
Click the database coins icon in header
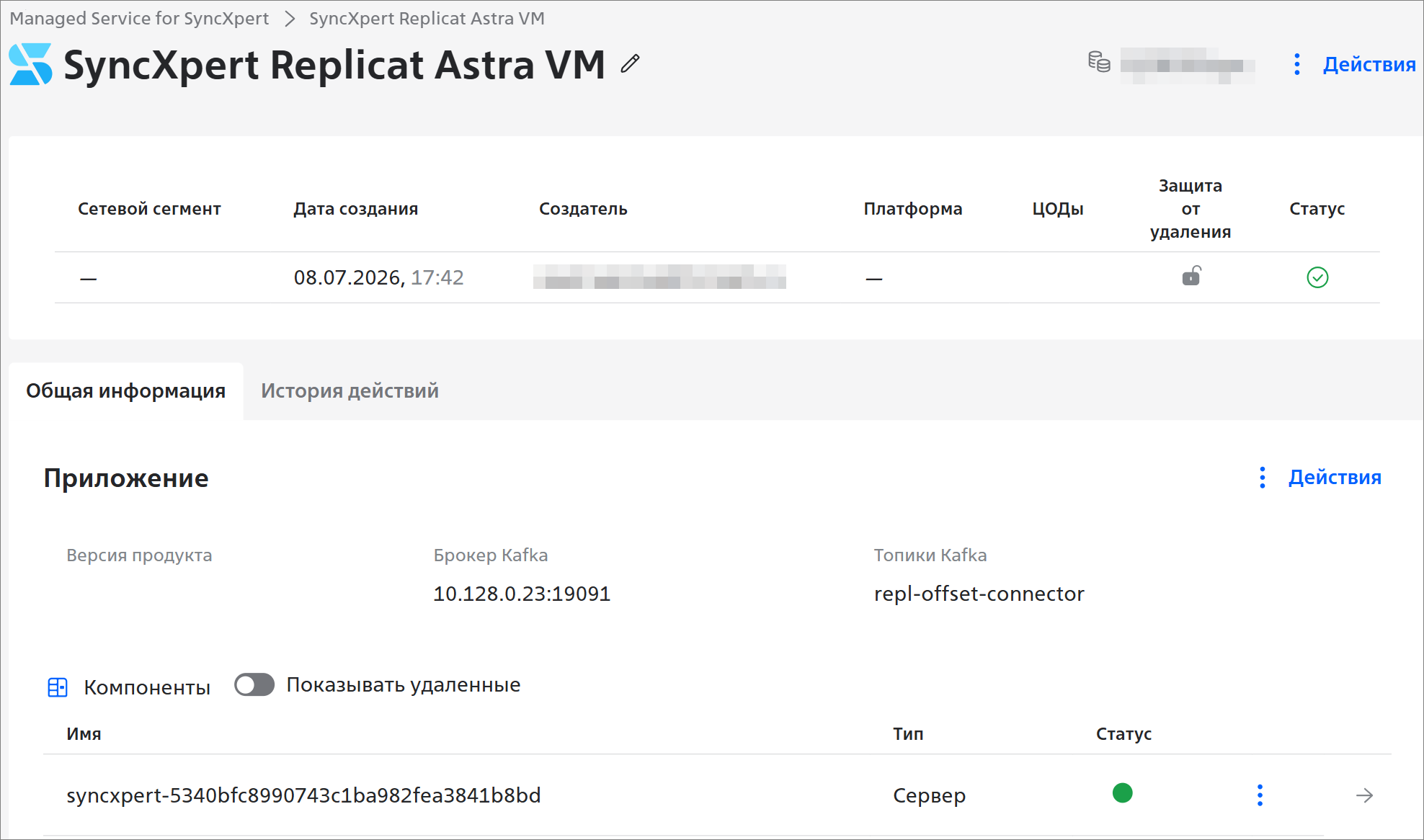click(1099, 62)
